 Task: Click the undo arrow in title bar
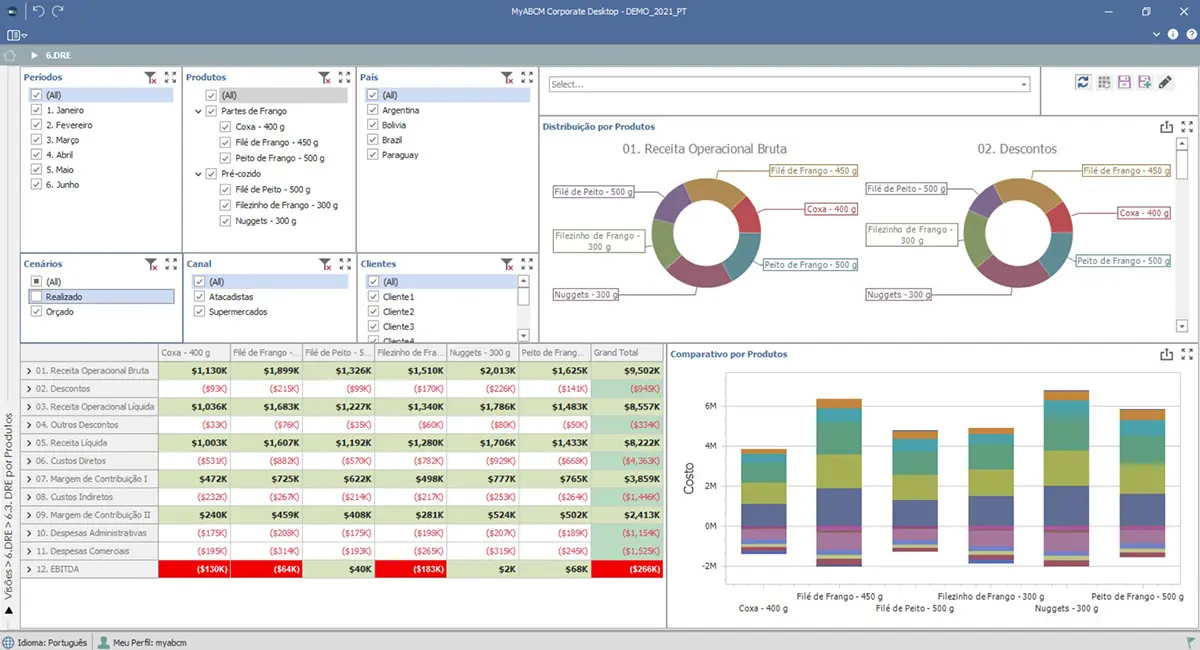pos(38,11)
